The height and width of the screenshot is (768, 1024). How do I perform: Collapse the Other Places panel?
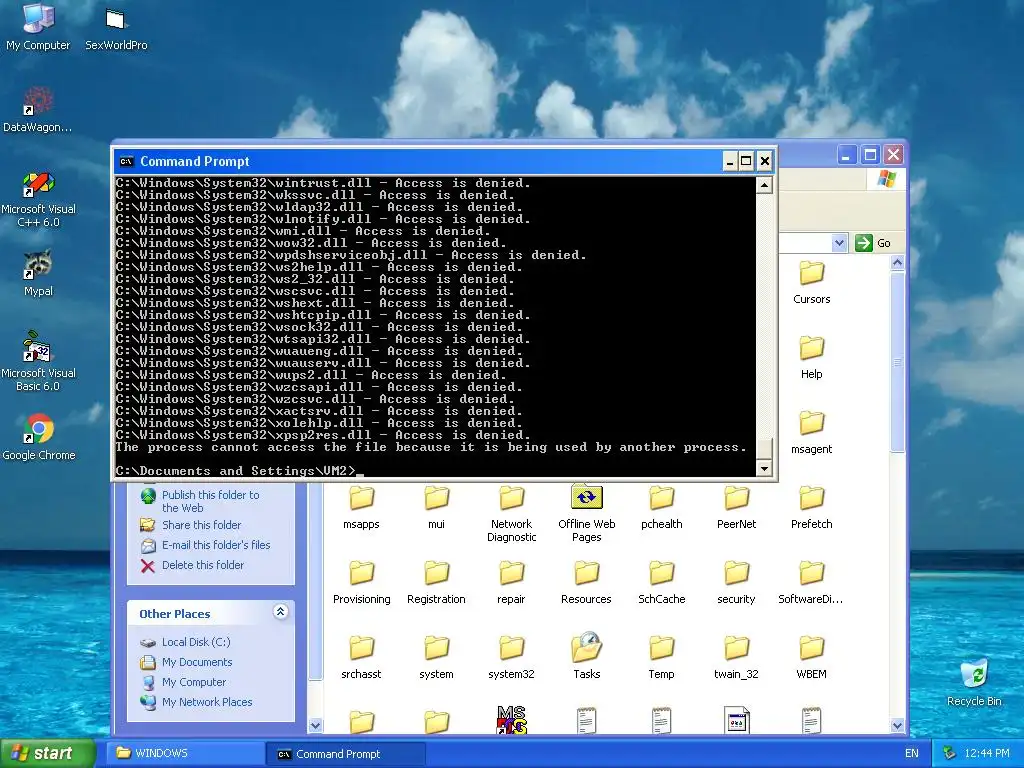pyautogui.click(x=280, y=612)
